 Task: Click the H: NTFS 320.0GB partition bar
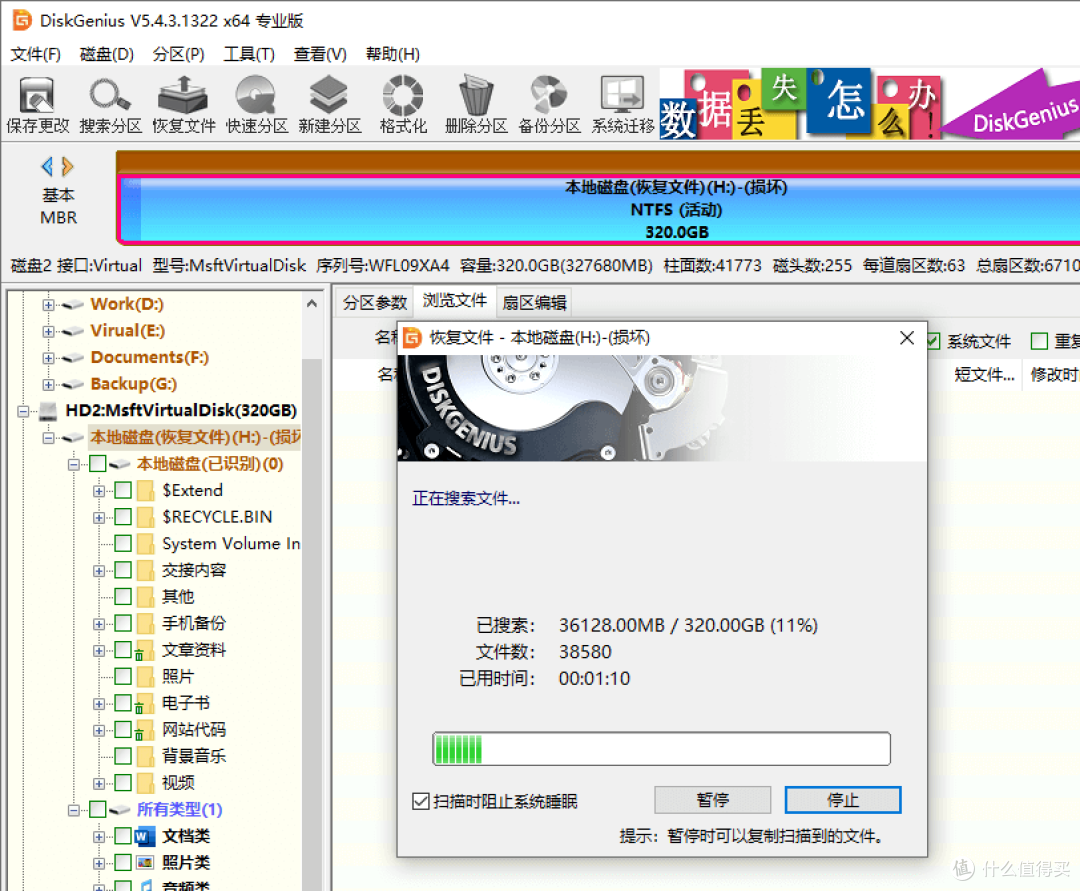(599, 210)
